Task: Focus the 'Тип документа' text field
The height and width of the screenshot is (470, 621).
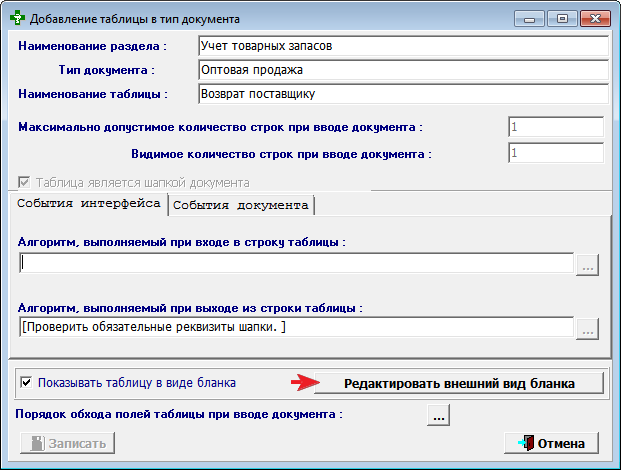Action: click(402, 70)
